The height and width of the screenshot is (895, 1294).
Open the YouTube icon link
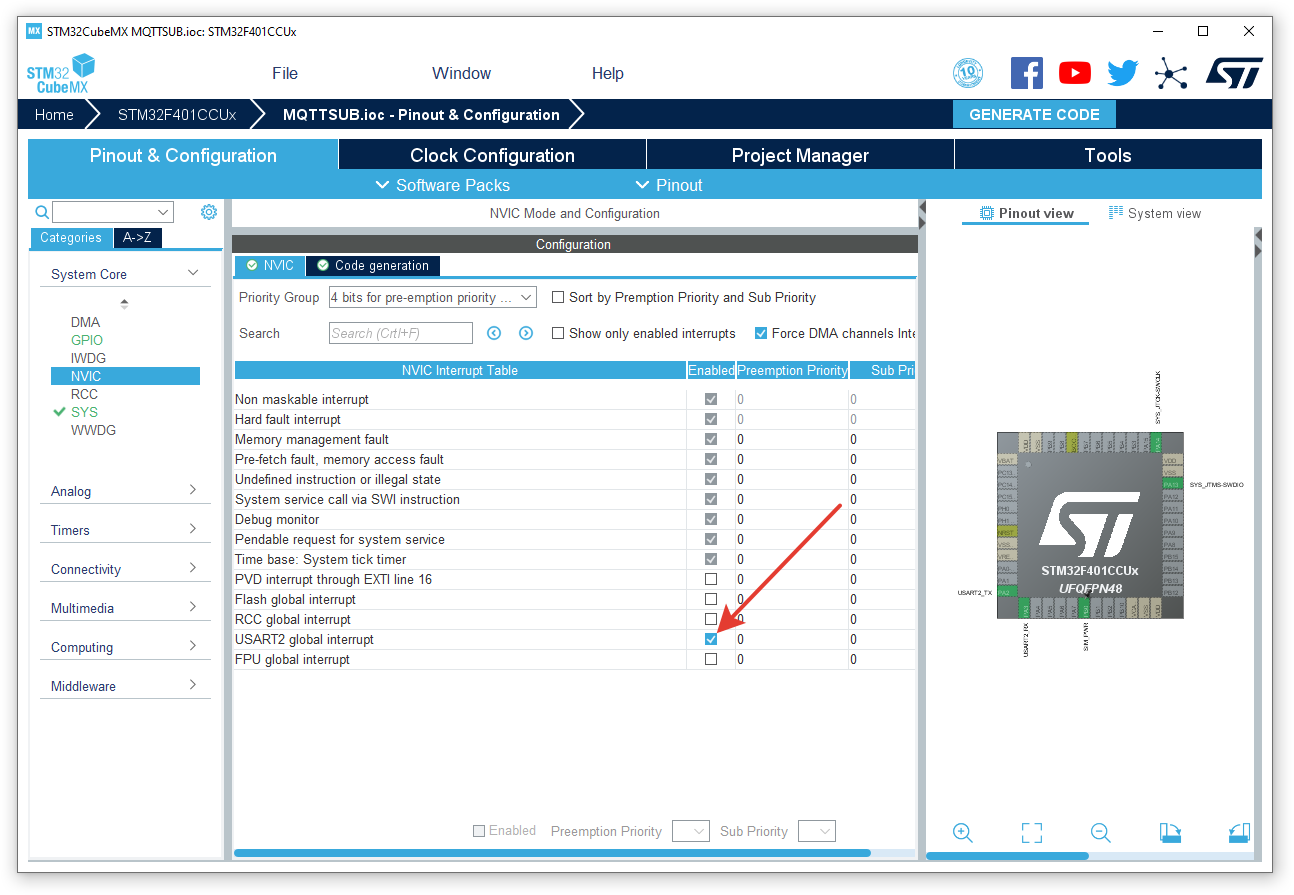coord(1075,73)
